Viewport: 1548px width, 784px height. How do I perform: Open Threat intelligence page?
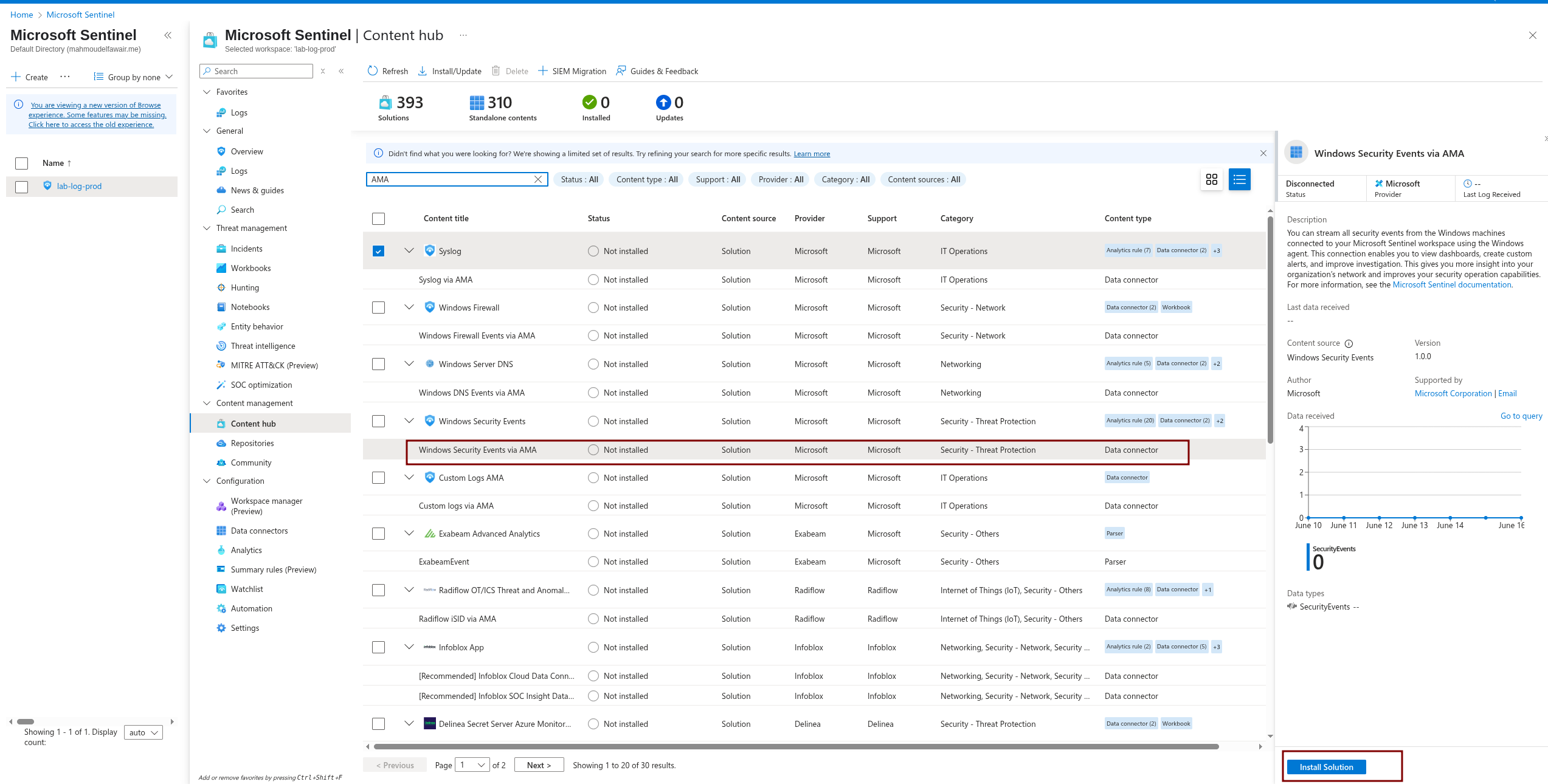click(263, 346)
